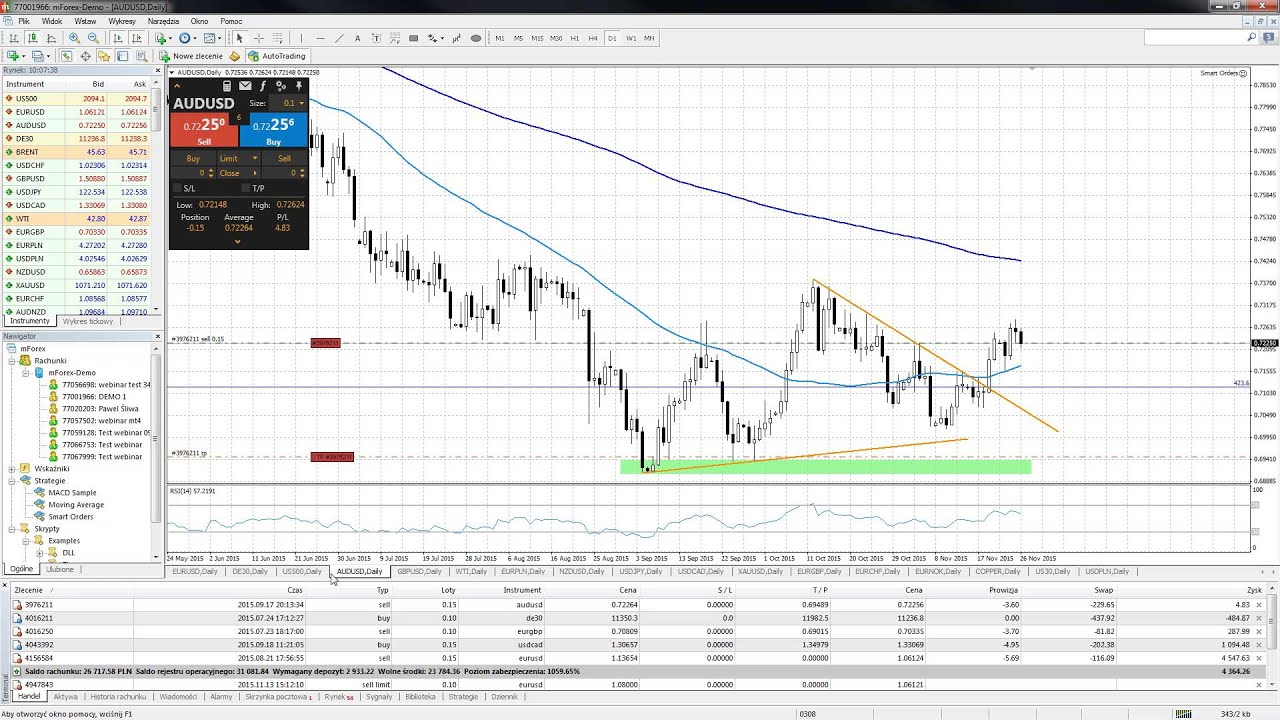Click the pending Sell limit button
Viewport: 1280px width, 720px height.
(x=284, y=158)
